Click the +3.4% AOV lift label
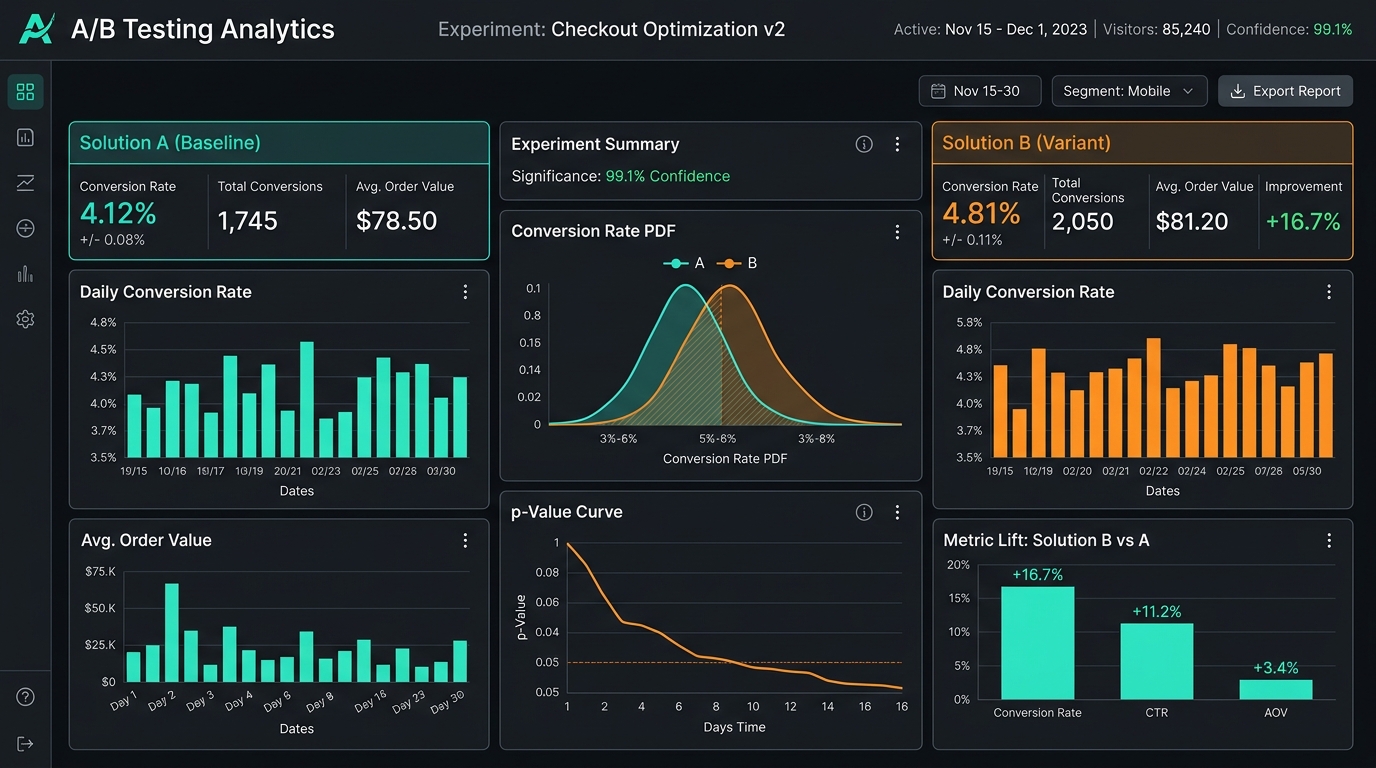The width and height of the screenshot is (1376, 768). pos(1276,668)
